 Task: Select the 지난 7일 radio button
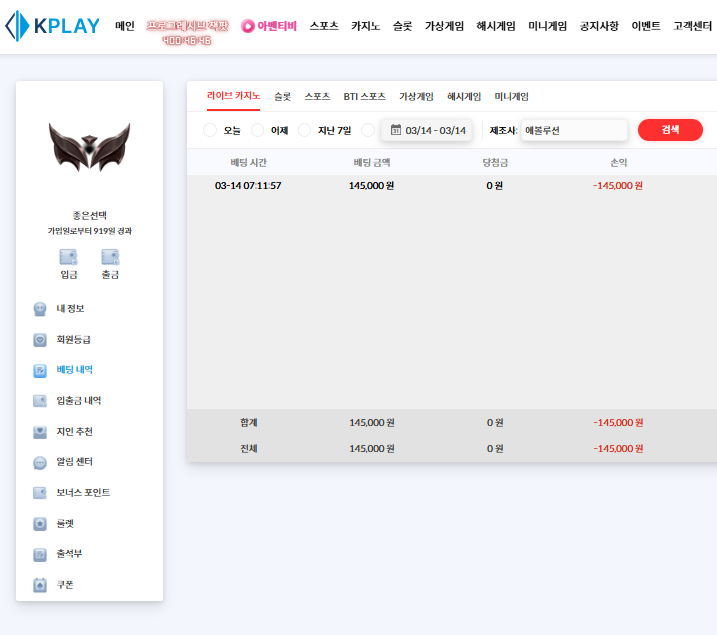[305, 130]
